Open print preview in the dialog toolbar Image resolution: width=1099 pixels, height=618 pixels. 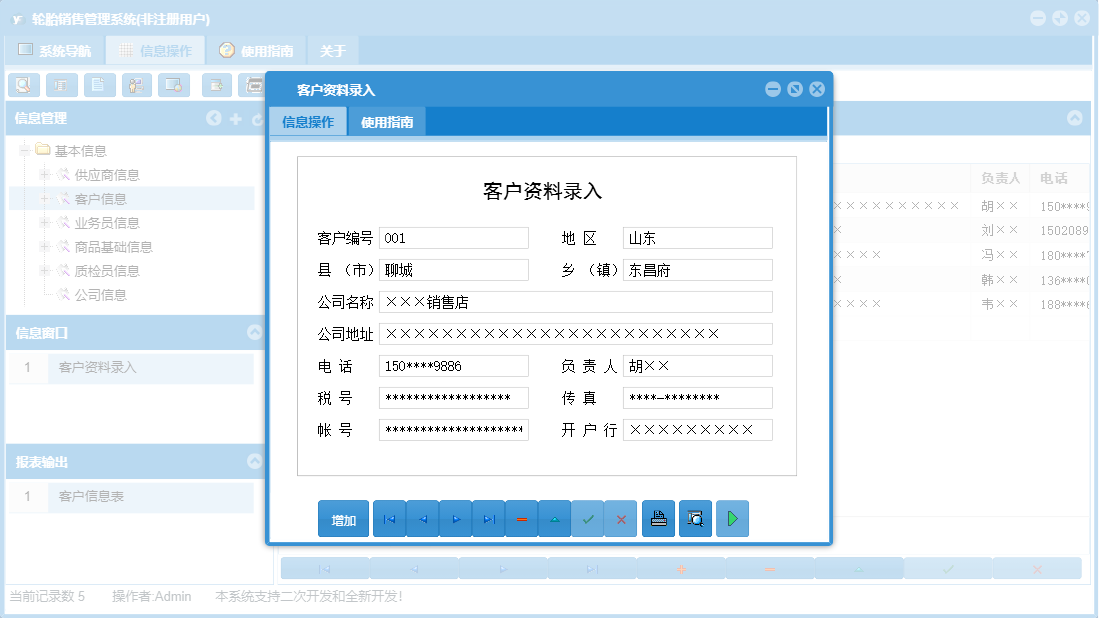click(x=694, y=518)
